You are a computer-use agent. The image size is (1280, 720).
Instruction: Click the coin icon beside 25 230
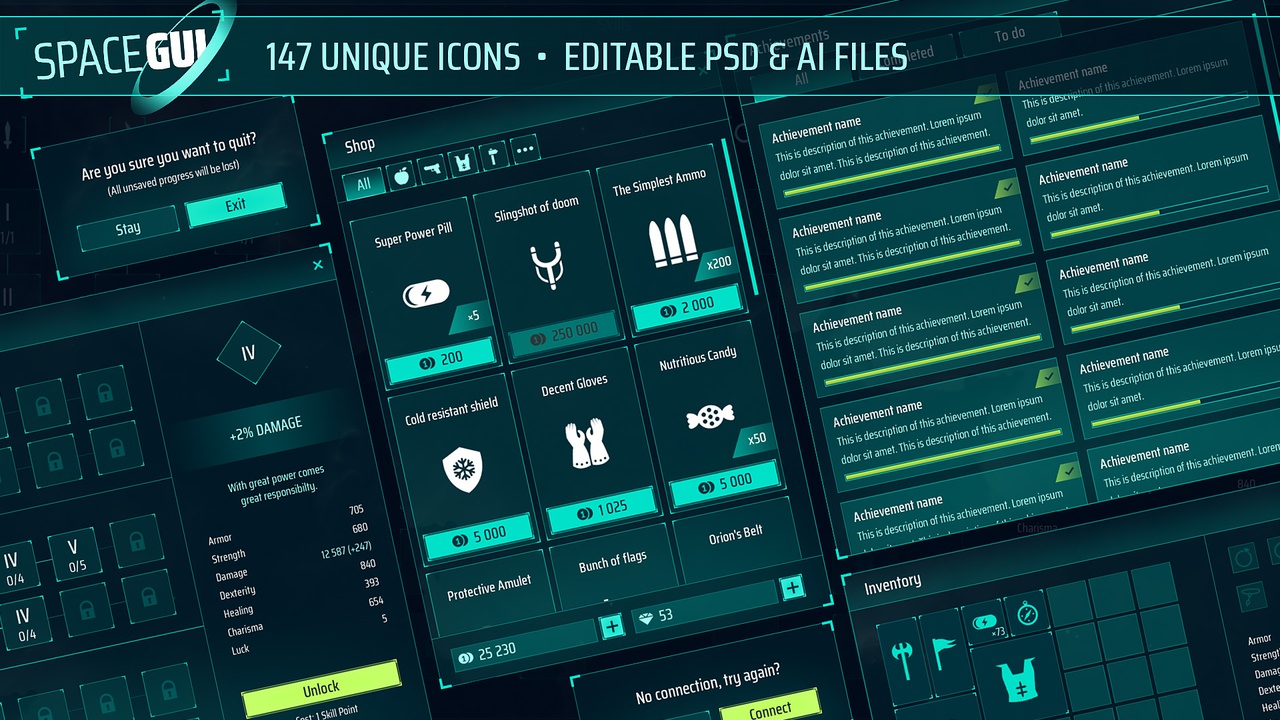466,658
